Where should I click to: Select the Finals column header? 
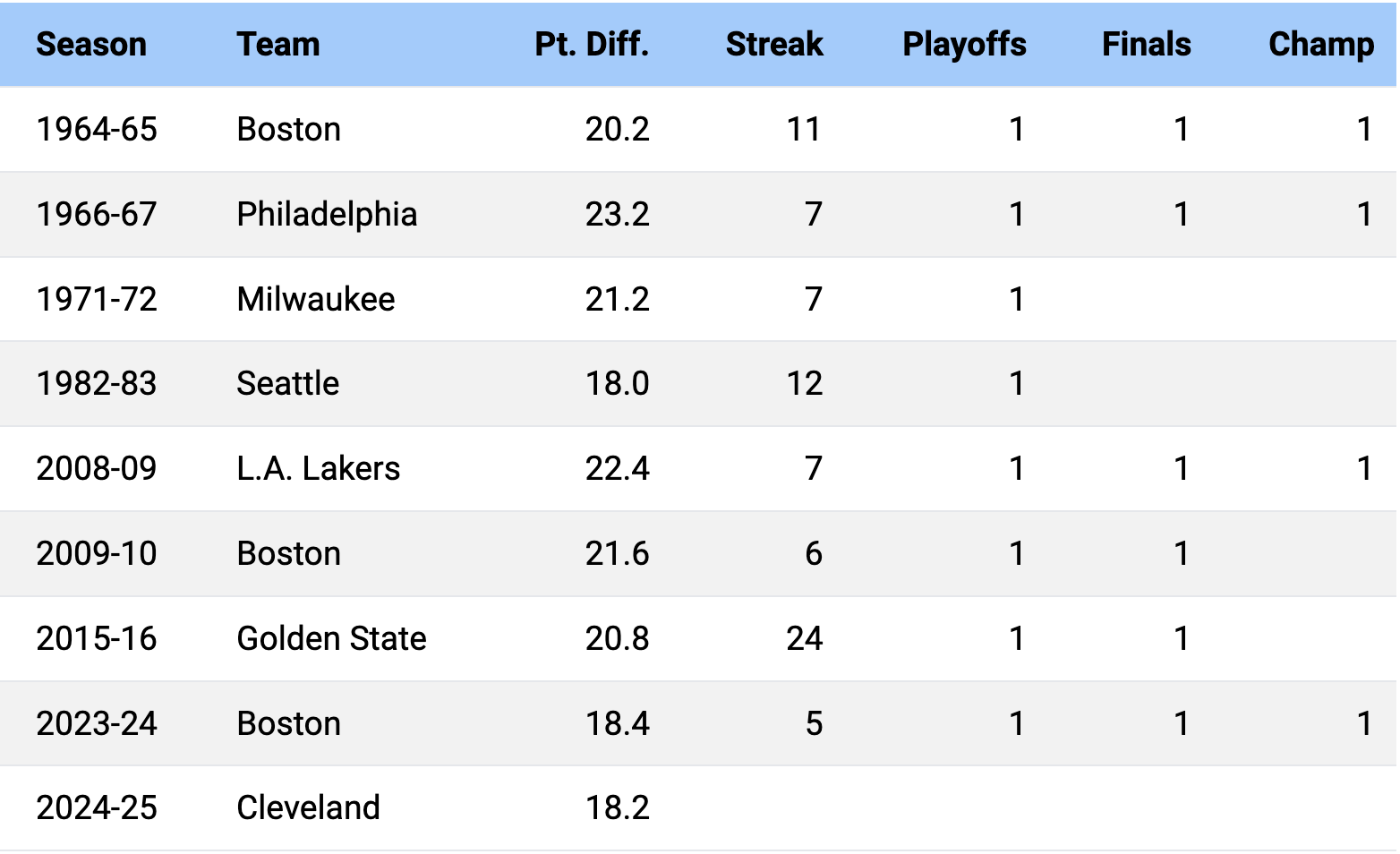(1146, 44)
